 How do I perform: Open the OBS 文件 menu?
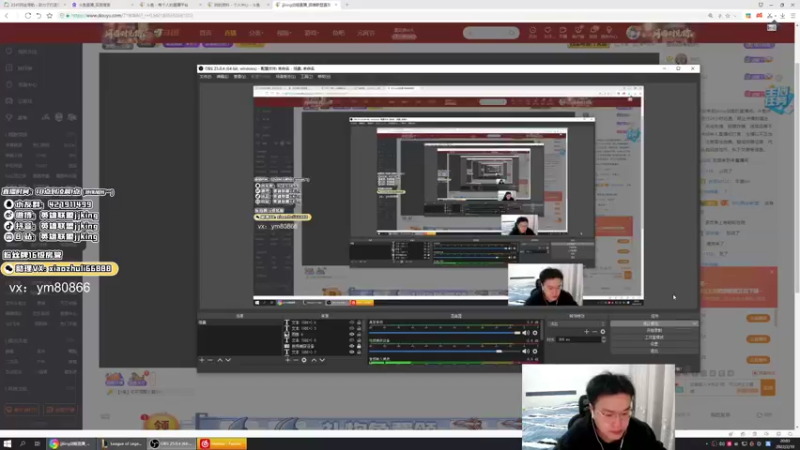tap(205, 77)
